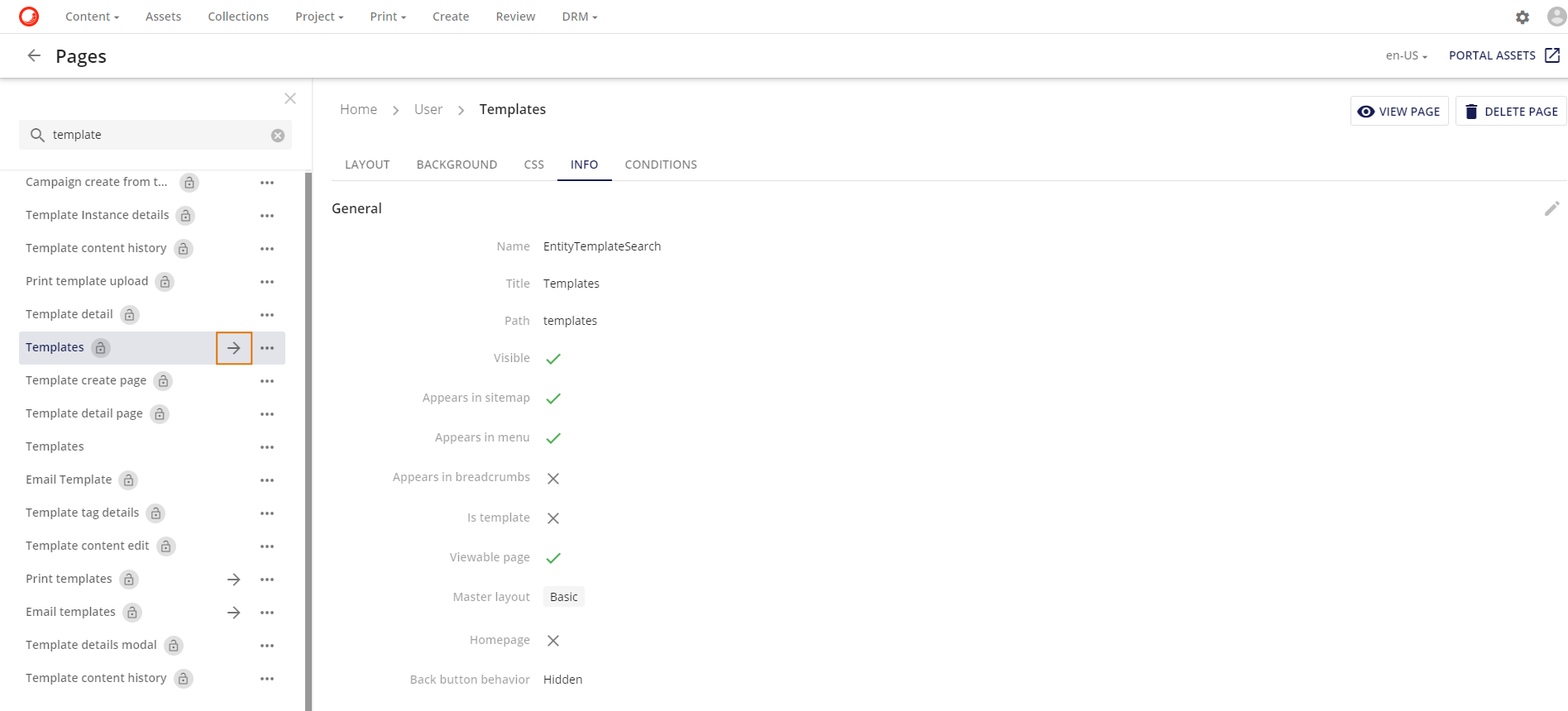Switch to the LAYOUT tab
Viewport: 1568px width, 711px height.
[367, 165]
